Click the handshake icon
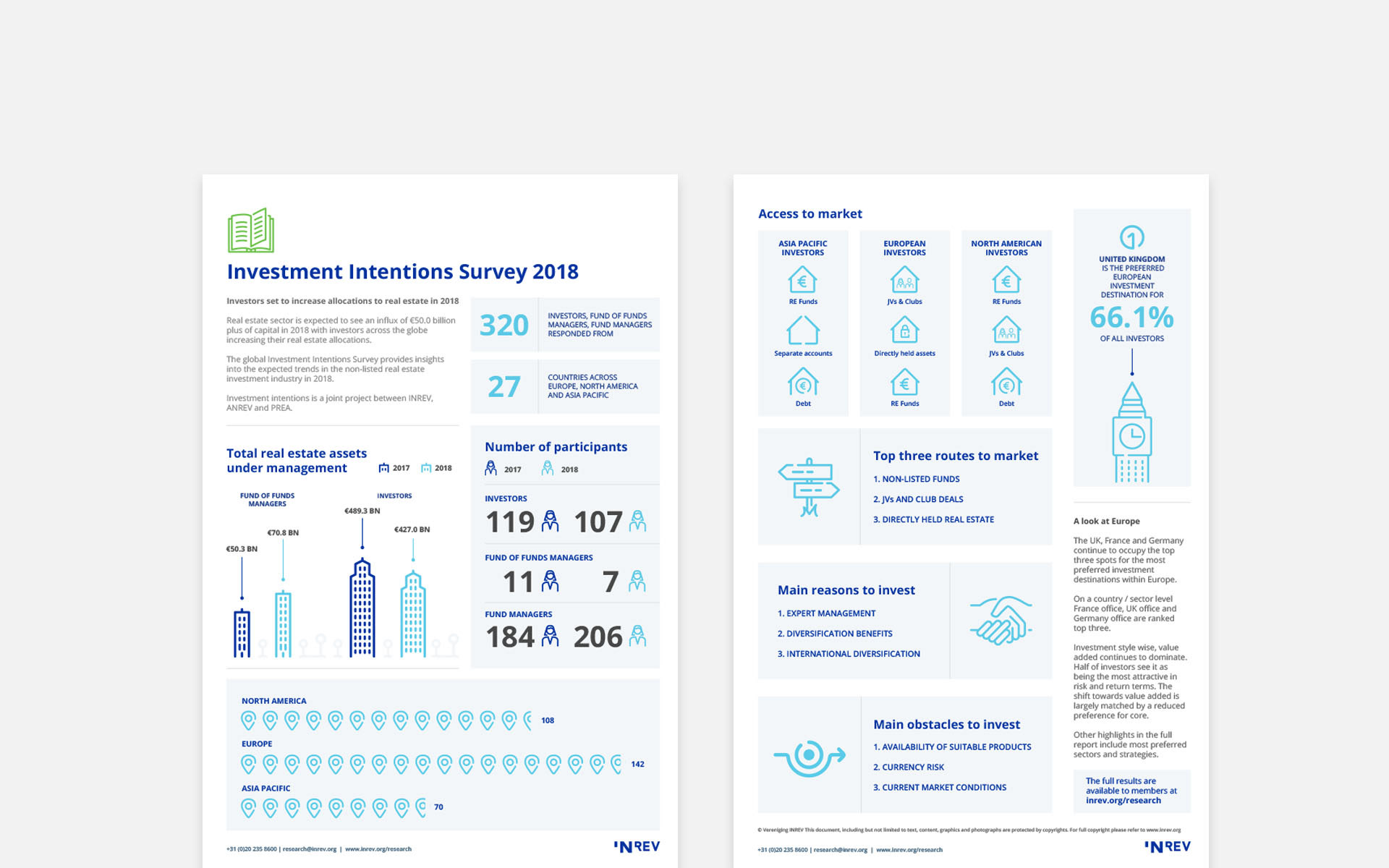1389x868 pixels. coord(1001,620)
